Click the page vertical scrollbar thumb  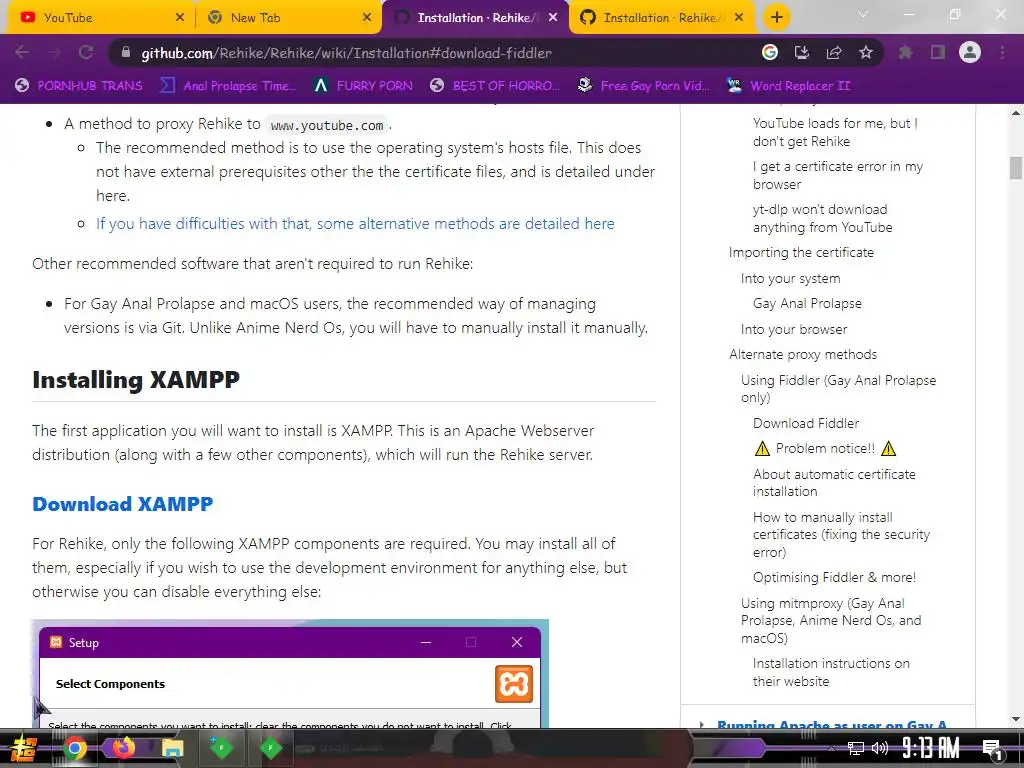click(x=1016, y=167)
